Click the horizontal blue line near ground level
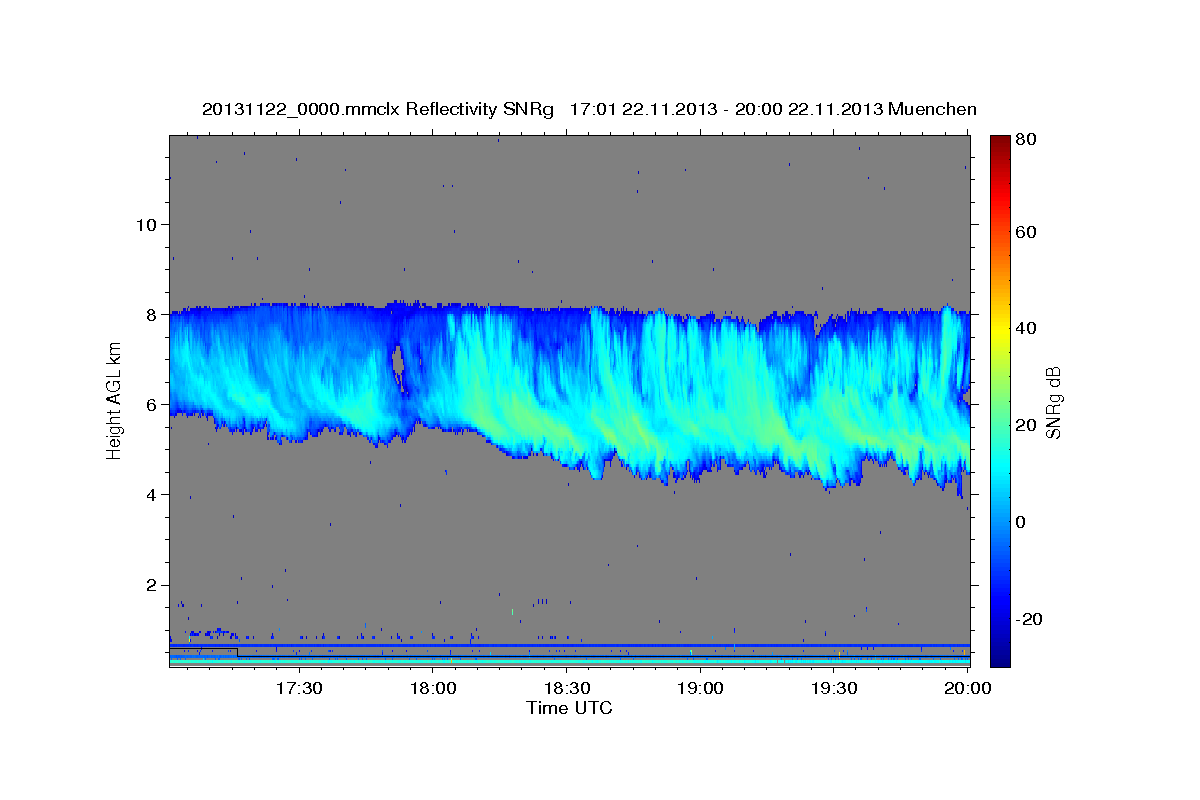 569,645
